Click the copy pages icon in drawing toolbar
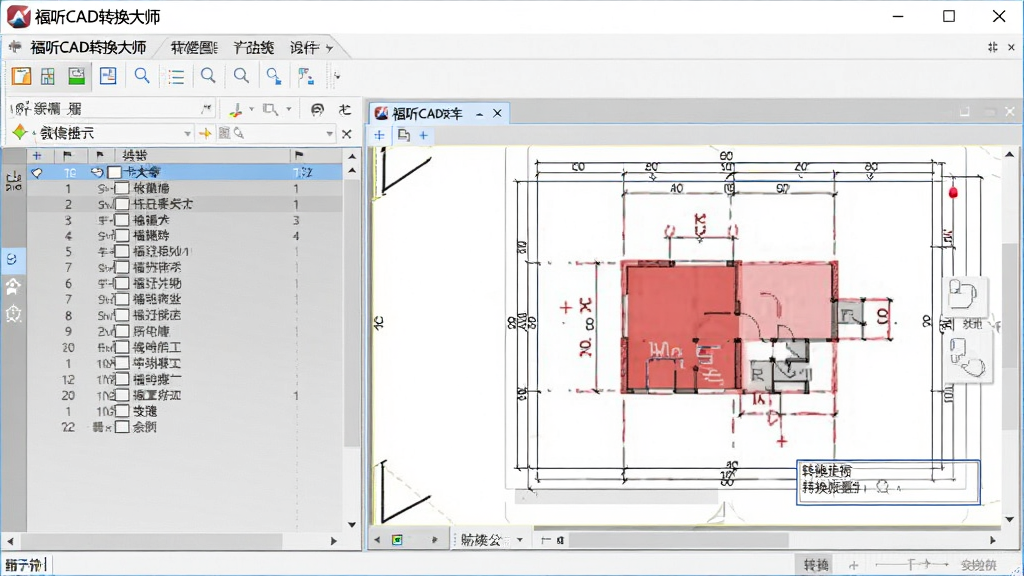Viewport: 1024px width, 576px height. [x=404, y=135]
